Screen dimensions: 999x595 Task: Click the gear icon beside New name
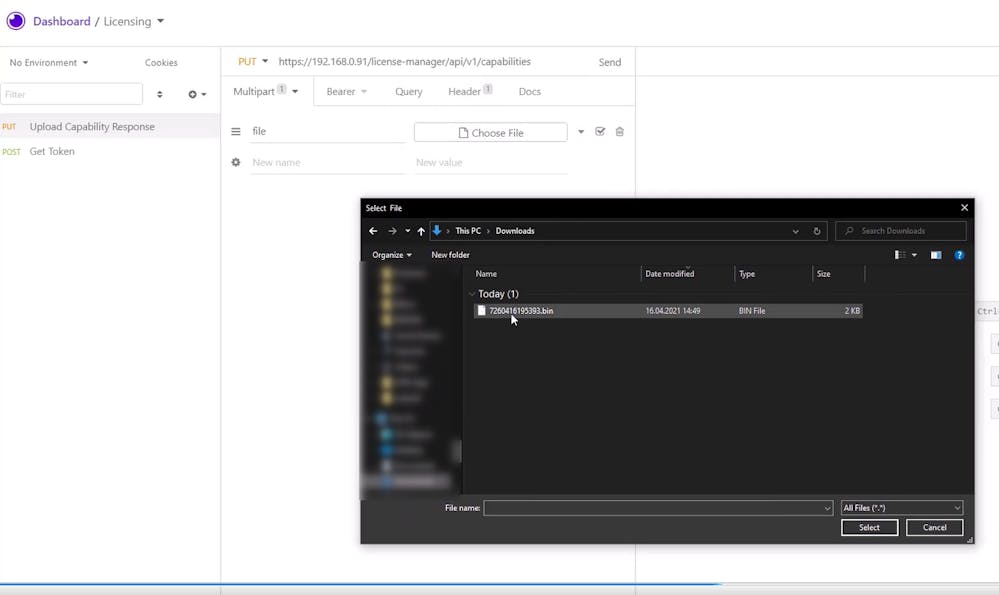pyautogui.click(x=236, y=162)
